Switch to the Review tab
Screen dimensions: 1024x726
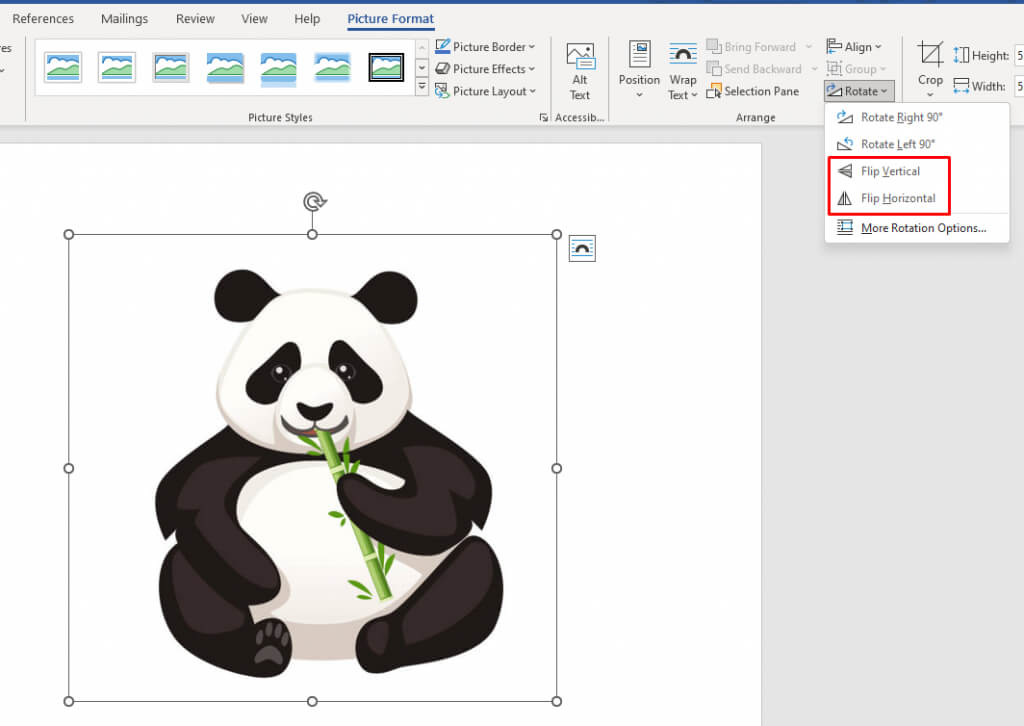tap(195, 19)
